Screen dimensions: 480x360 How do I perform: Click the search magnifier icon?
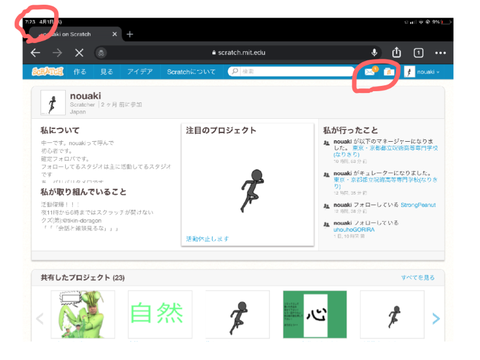(235, 71)
